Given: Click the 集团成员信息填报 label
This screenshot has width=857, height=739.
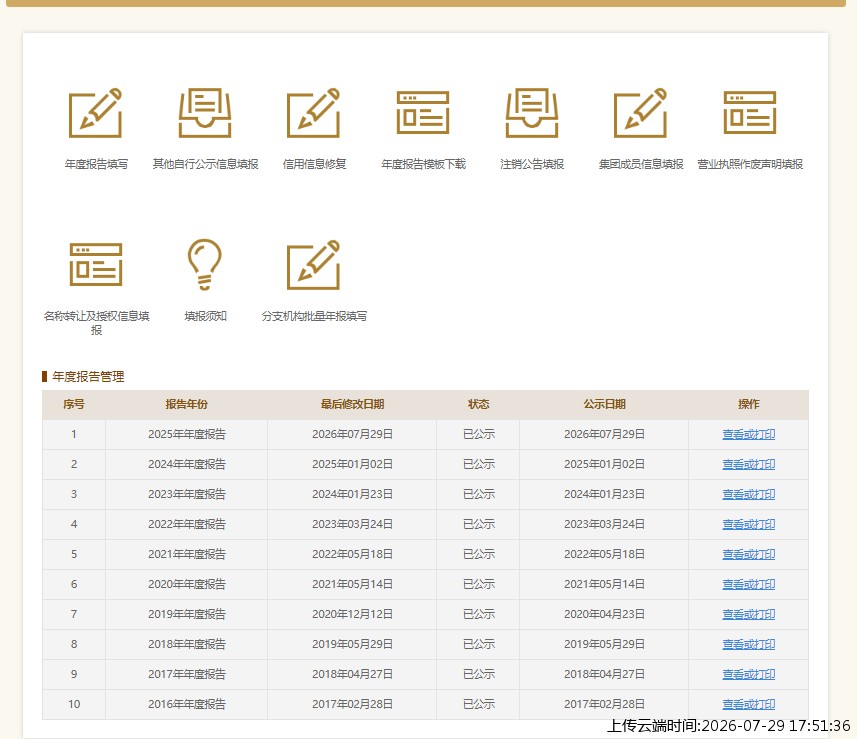Looking at the screenshot, I should pos(641,164).
